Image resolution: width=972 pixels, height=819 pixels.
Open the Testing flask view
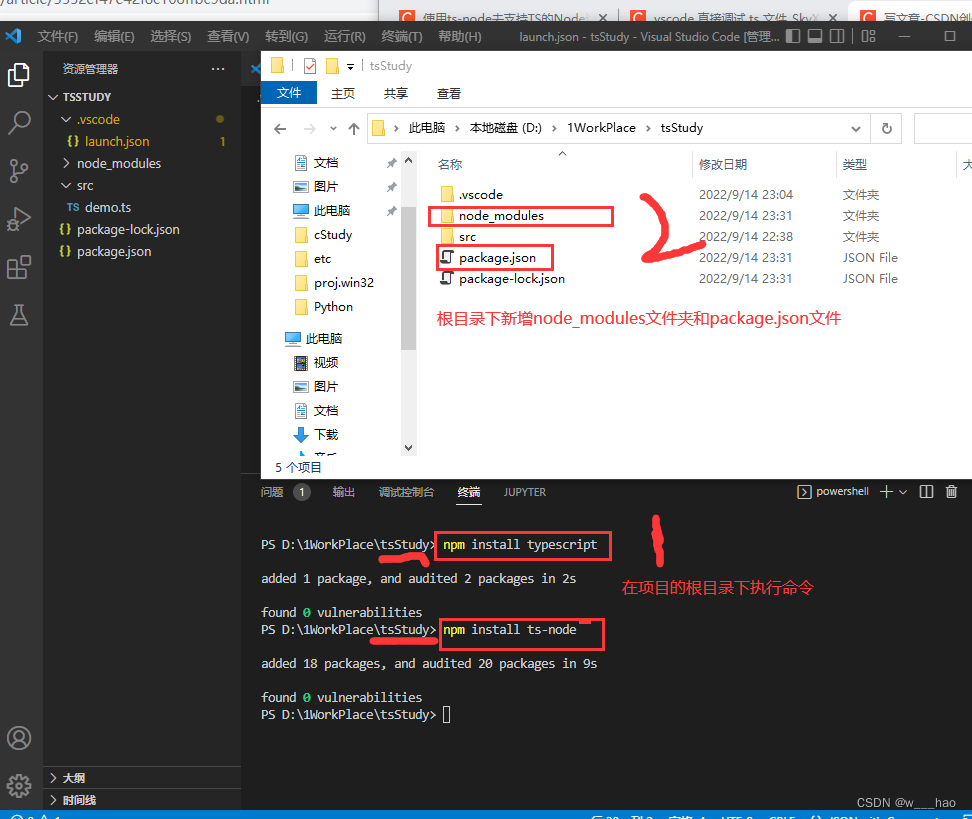click(19, 315)
